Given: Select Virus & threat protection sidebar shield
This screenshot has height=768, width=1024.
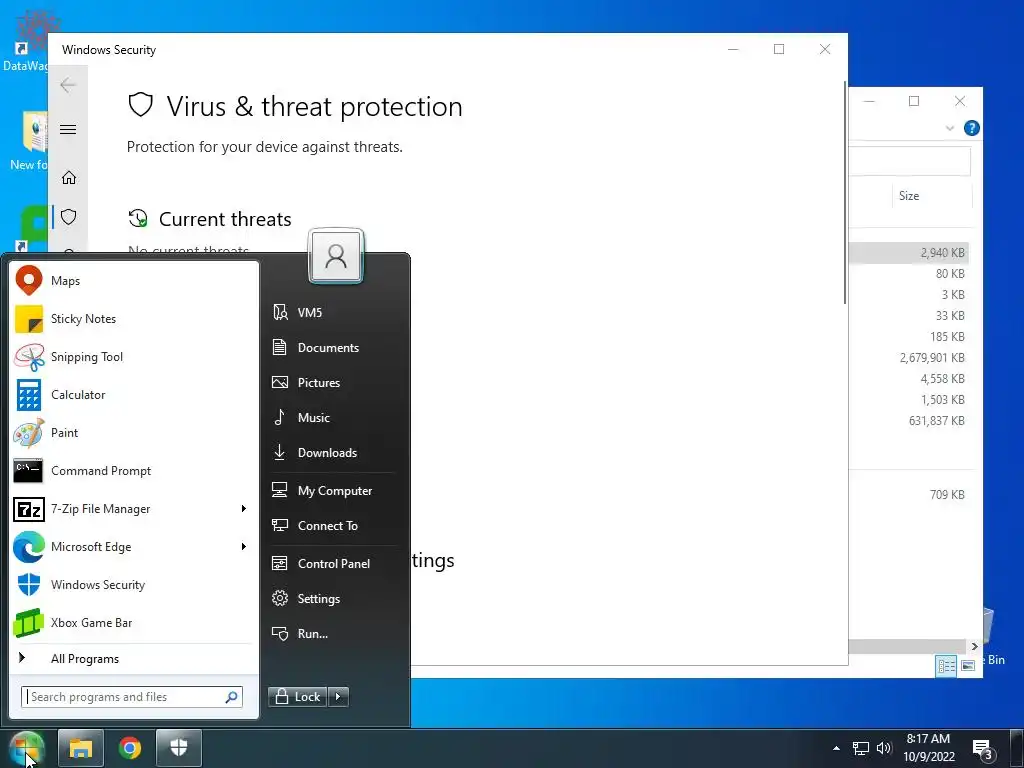Looking at the screenshot, I should pos(69,217).
